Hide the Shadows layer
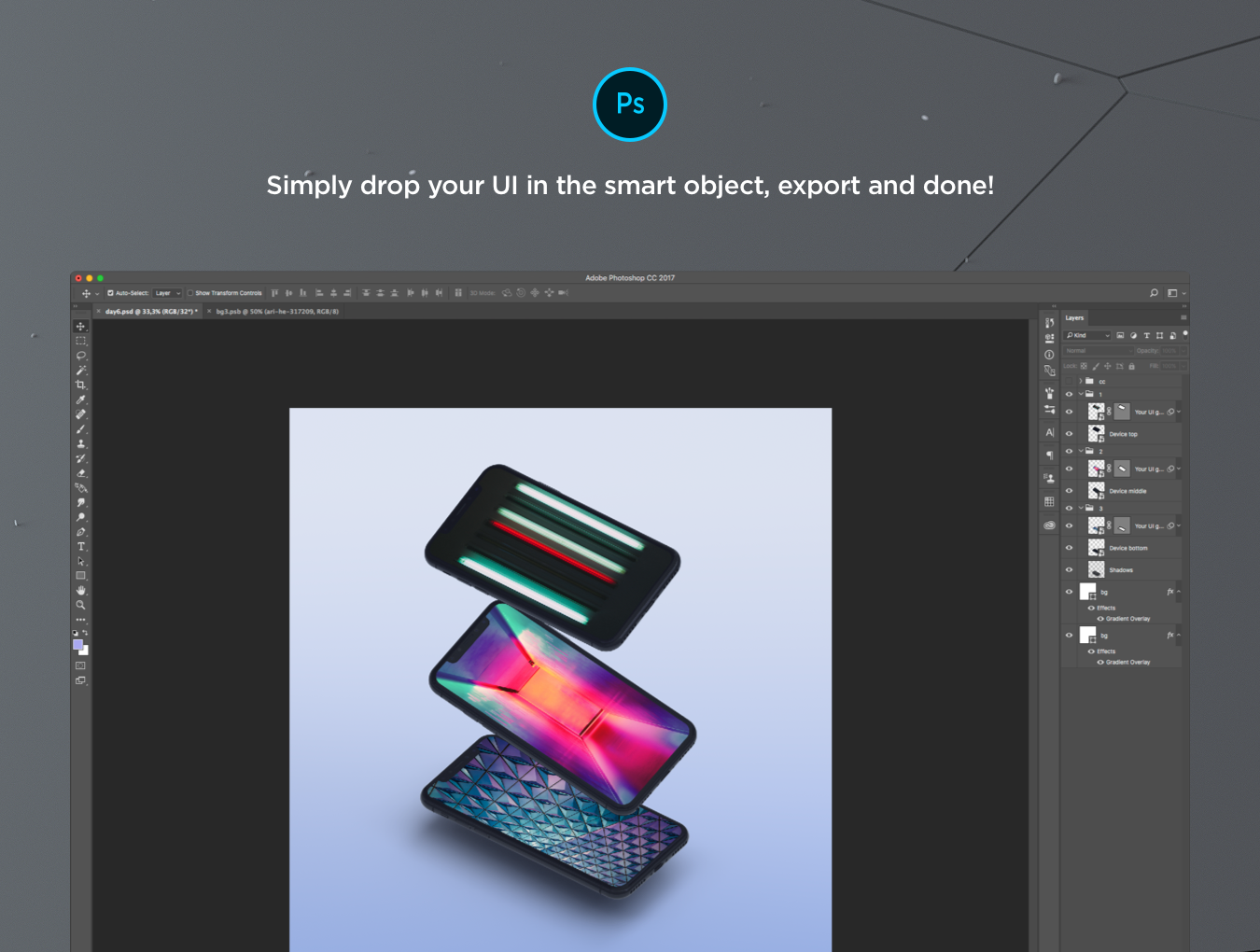Screen dimensions: 1260x952 click(x=1070, y=569)
